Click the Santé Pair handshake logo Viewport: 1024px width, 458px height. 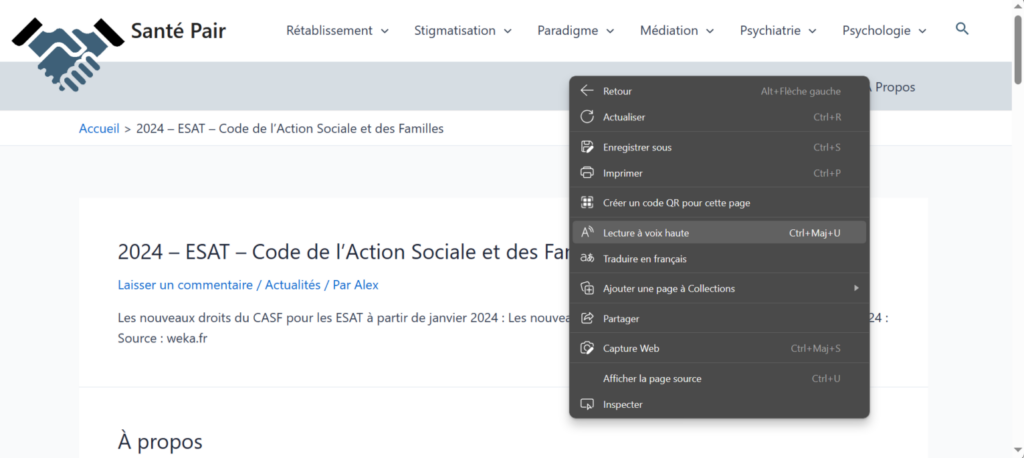pos(68,54)
